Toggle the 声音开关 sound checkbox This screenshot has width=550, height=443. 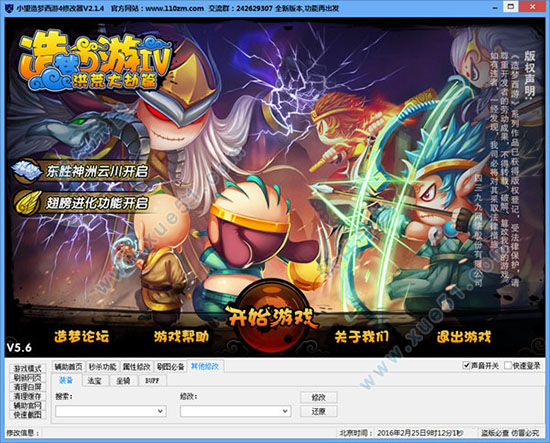[x=467, y=365]
